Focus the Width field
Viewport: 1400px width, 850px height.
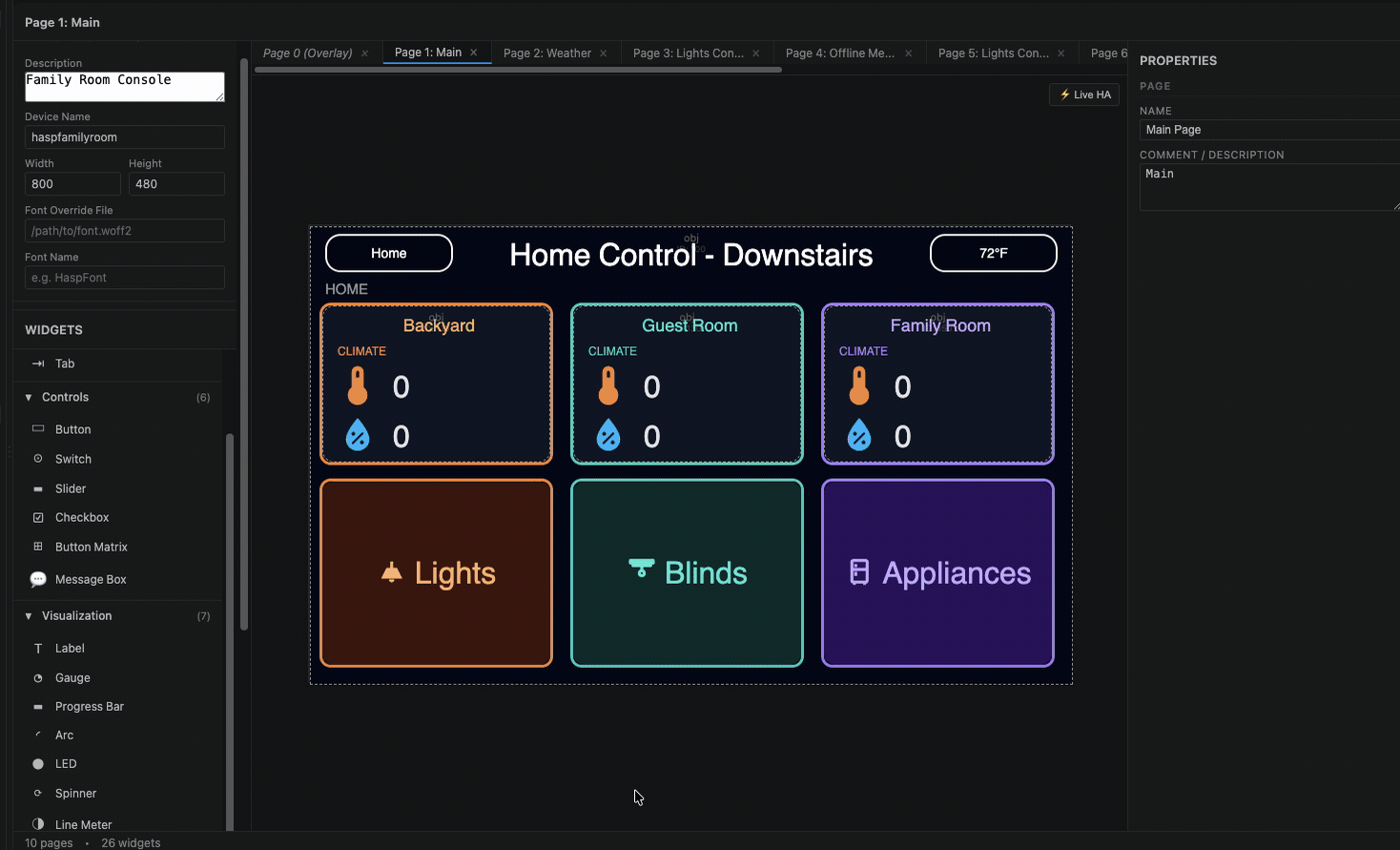pos(72,184)
